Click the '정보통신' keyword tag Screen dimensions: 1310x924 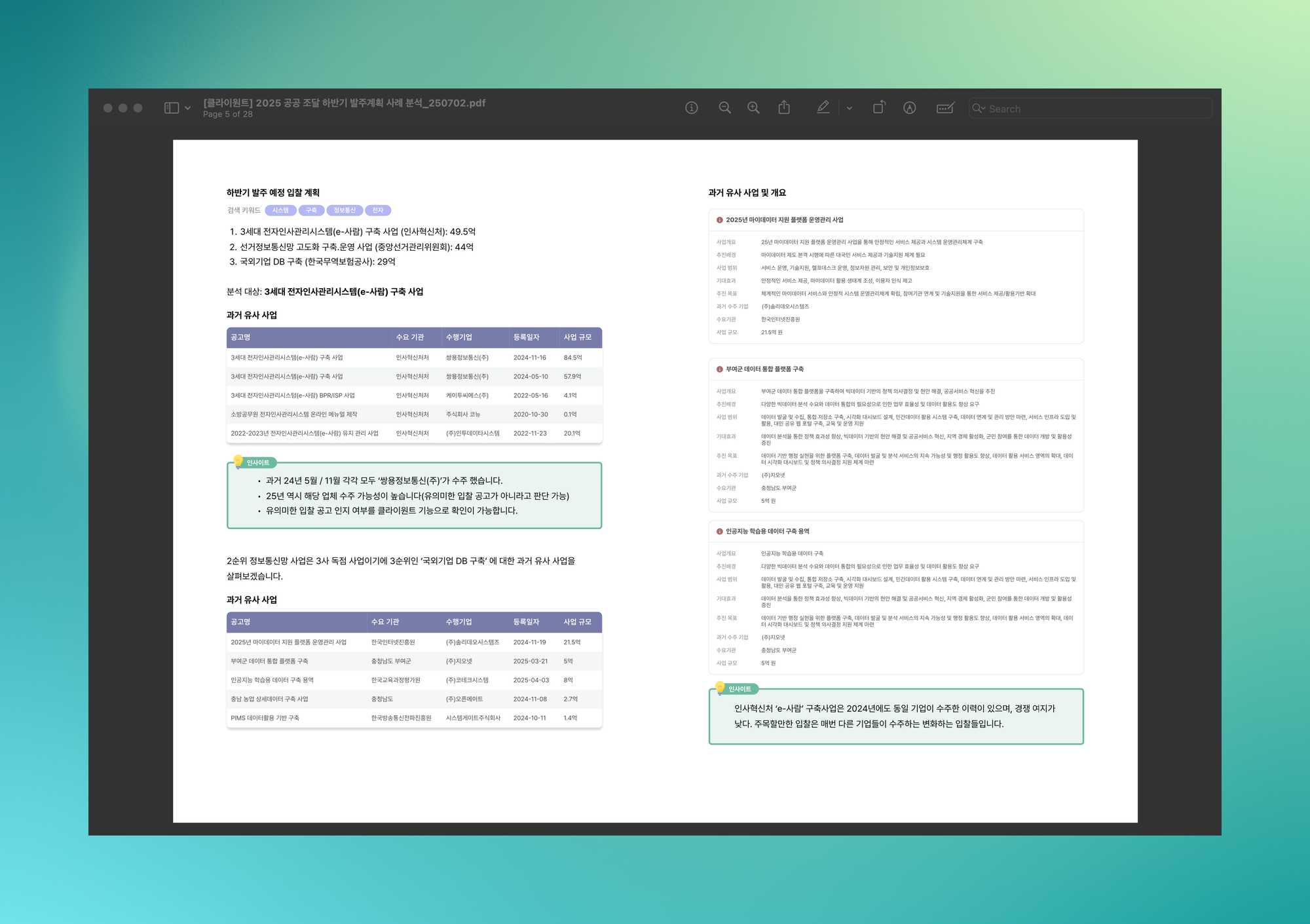point(345,210)
